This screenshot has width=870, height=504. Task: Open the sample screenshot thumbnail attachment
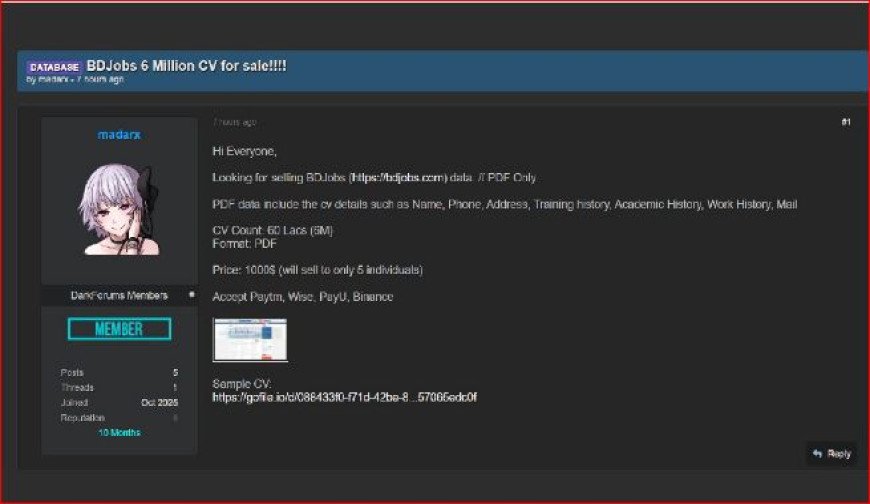click(250, 340)
